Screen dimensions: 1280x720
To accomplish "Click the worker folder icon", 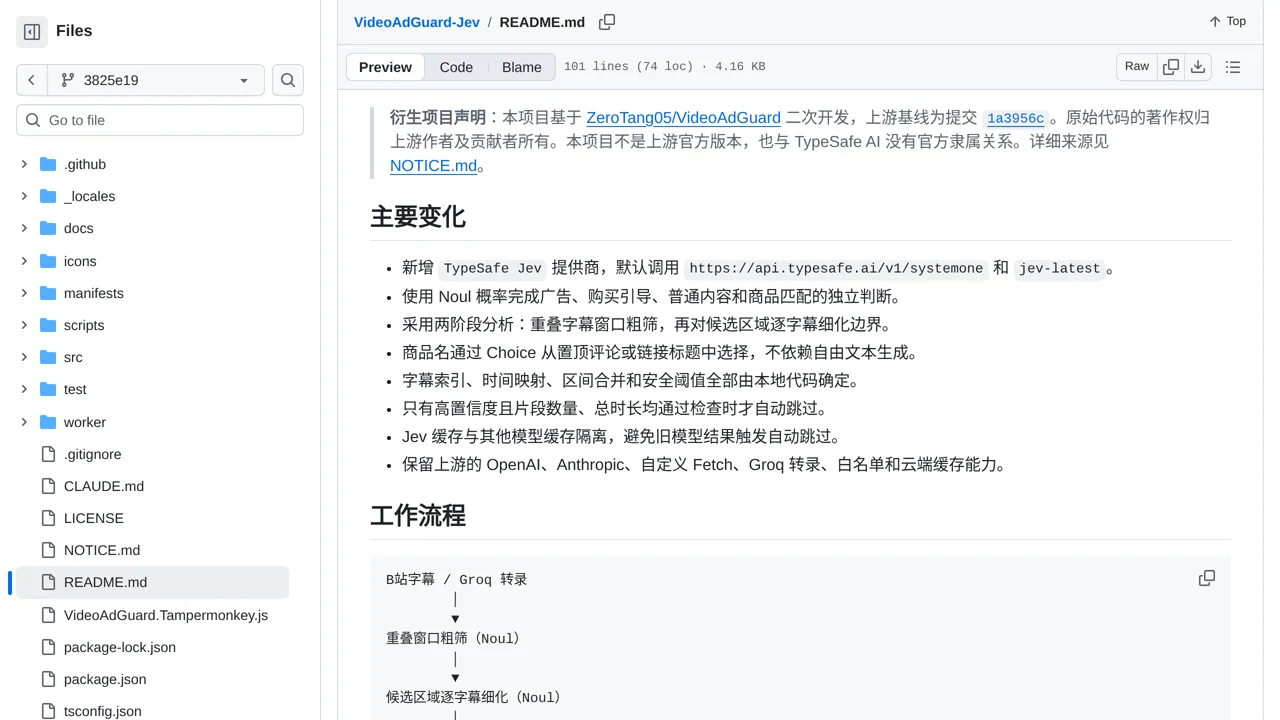I will 48,422.
